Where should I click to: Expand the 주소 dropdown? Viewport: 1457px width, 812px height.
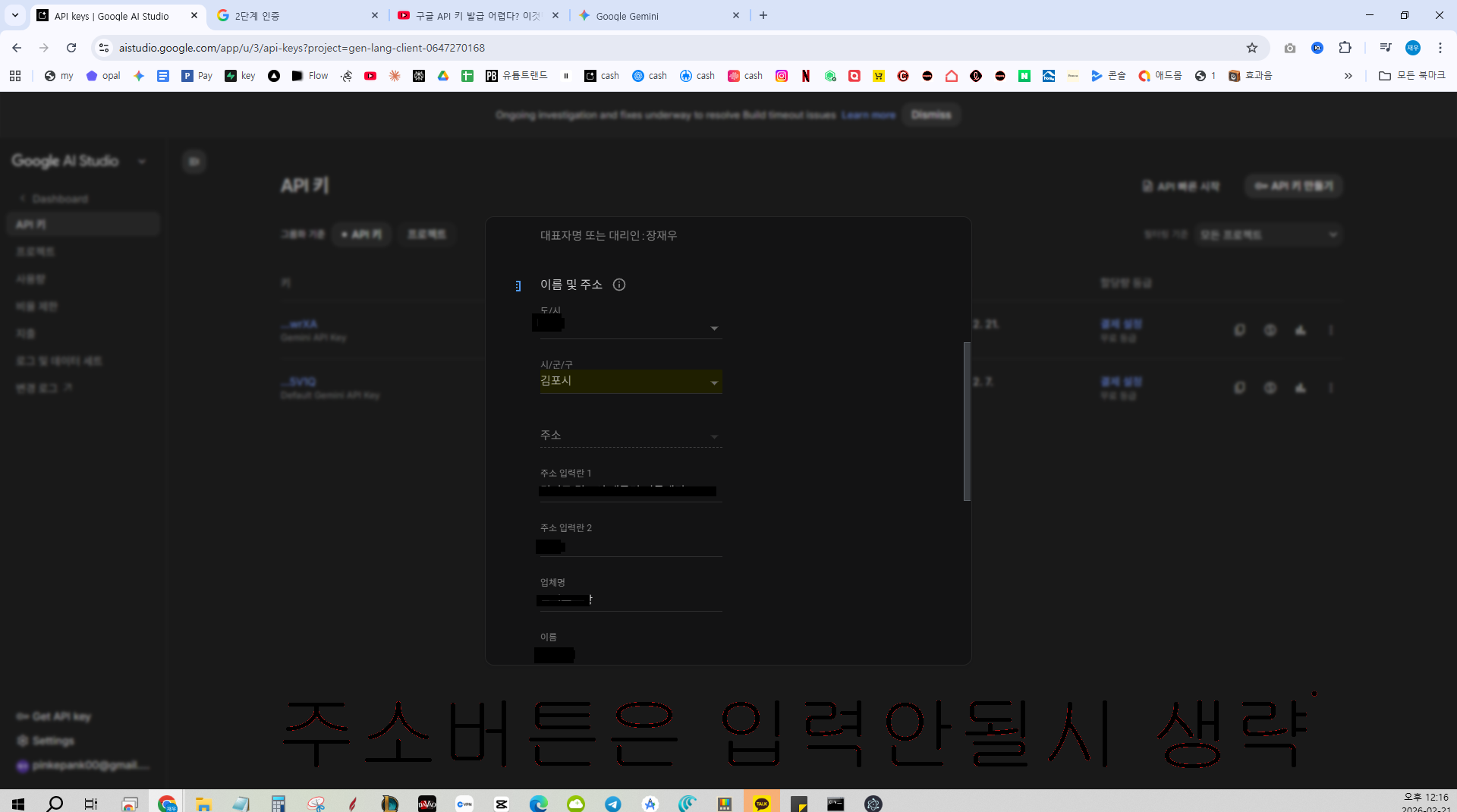tap(631, 436)
